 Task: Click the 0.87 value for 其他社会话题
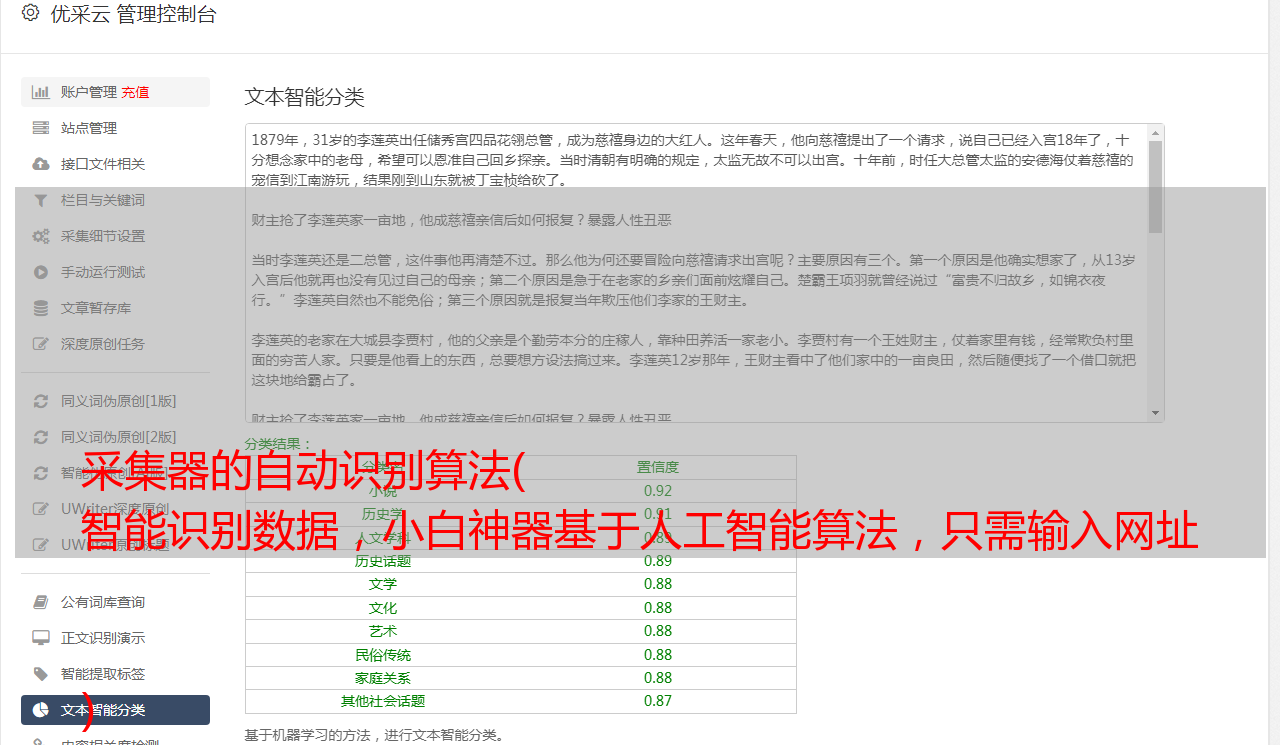click(658, 702)
